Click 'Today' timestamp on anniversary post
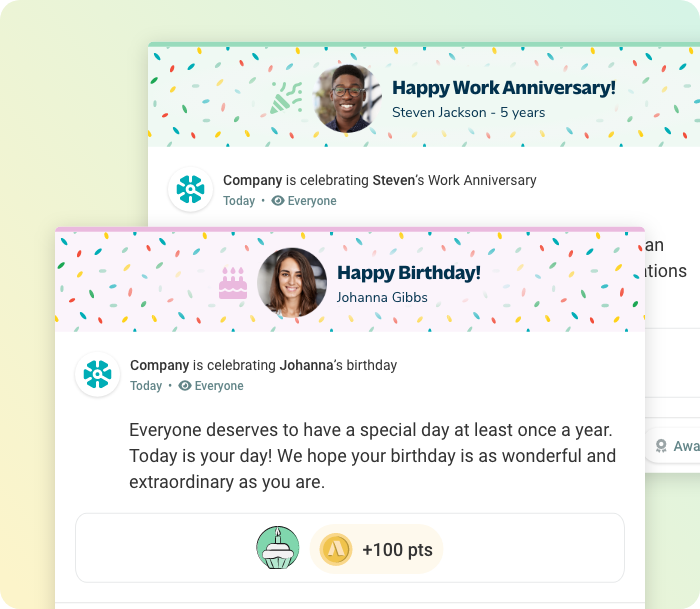Screen dimensions: 700x609 (x=239, y=201)
